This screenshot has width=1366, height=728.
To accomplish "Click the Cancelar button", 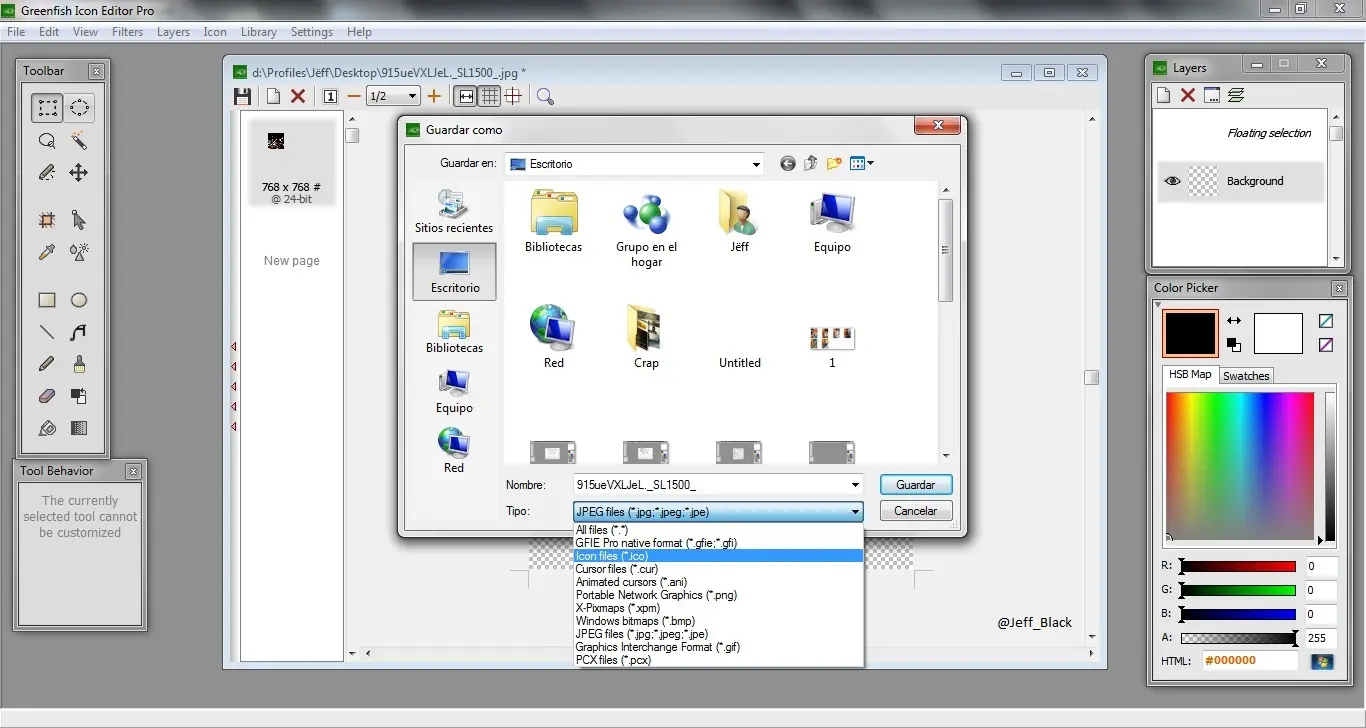I will coord(916,511).
